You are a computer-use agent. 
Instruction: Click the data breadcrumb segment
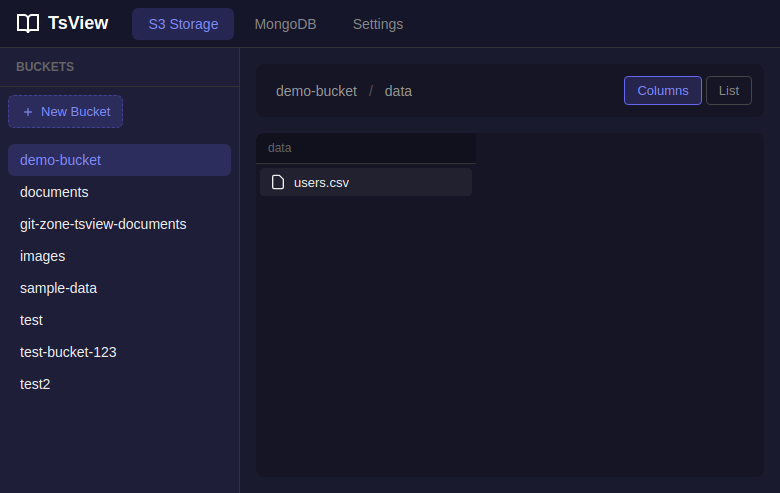click(398, 91)
